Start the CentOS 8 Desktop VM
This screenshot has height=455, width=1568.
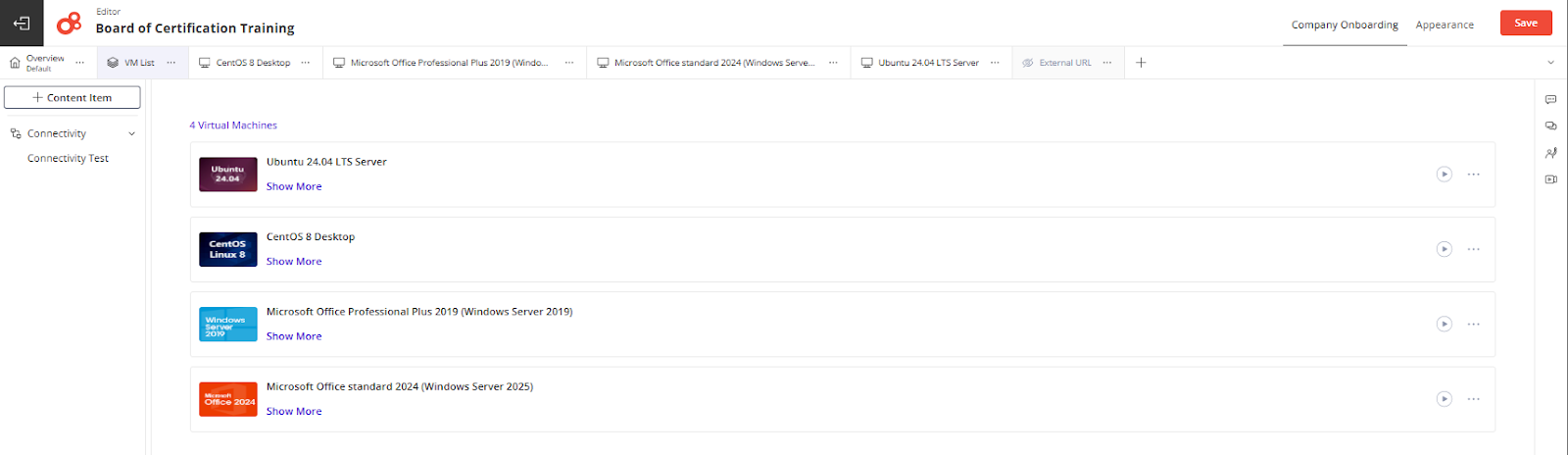[1444, 249]
